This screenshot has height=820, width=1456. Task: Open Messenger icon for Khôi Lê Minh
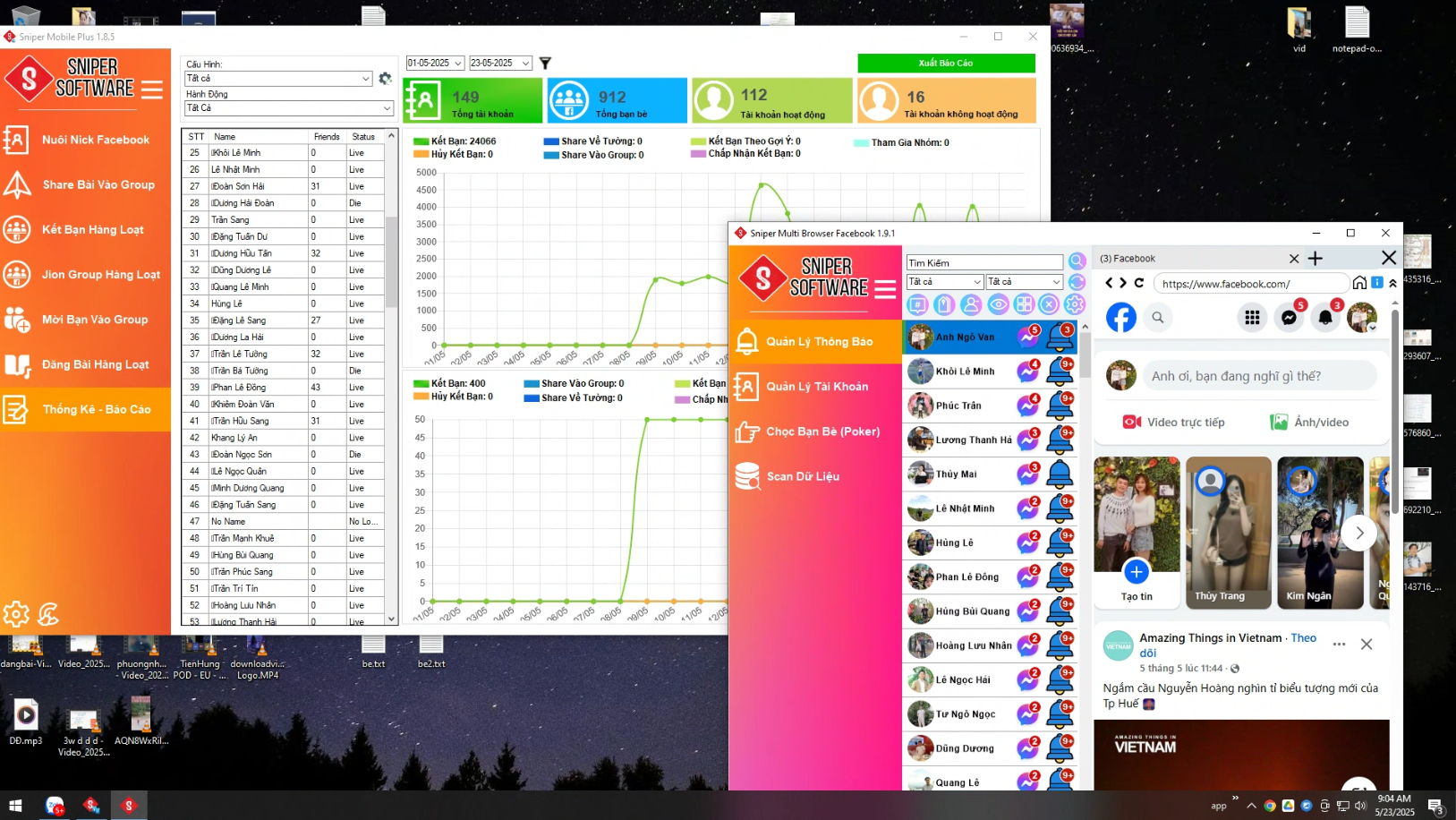click(x=1027, y=372)
